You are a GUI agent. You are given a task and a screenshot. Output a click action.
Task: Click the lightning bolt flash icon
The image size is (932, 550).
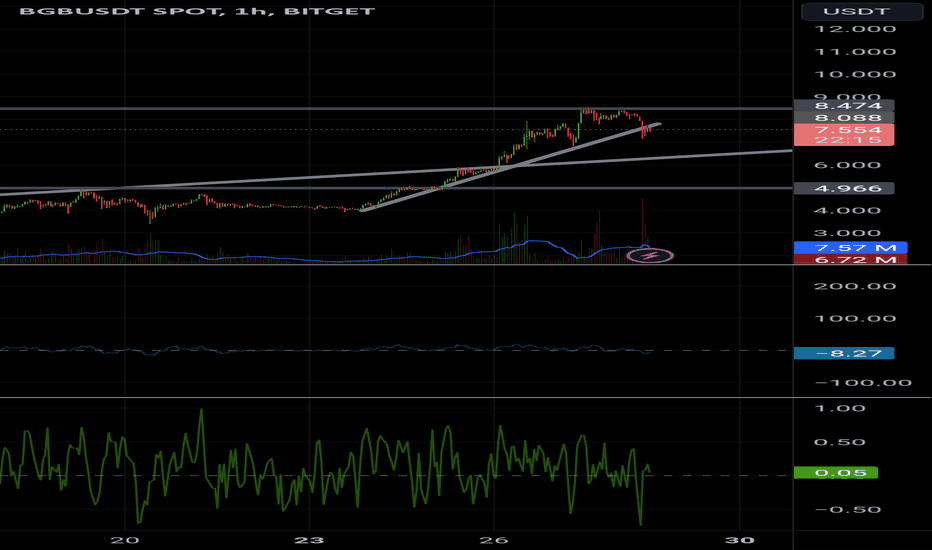coord(650,256)
